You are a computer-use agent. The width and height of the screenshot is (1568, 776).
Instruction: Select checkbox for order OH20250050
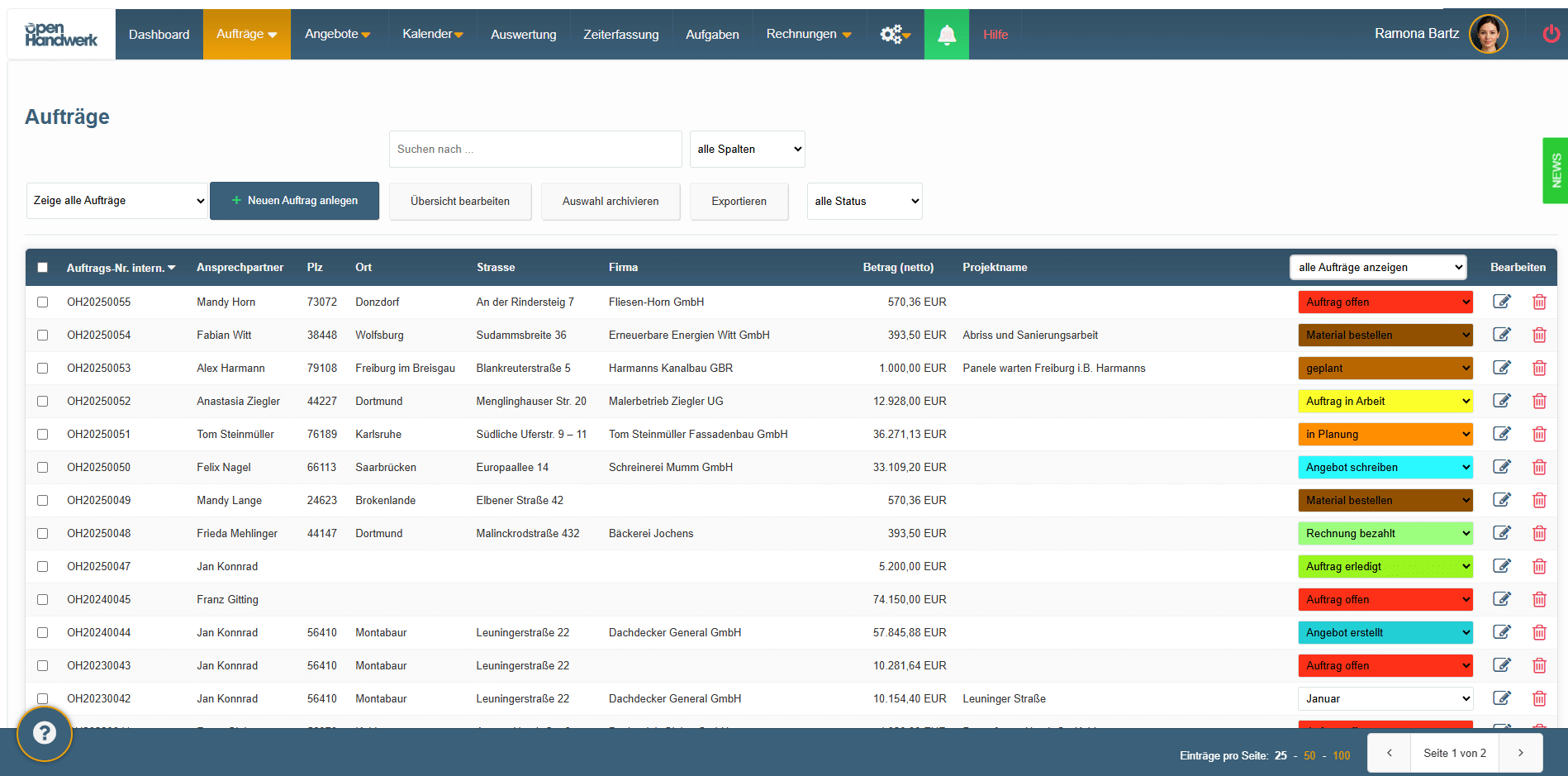(43, 467)
